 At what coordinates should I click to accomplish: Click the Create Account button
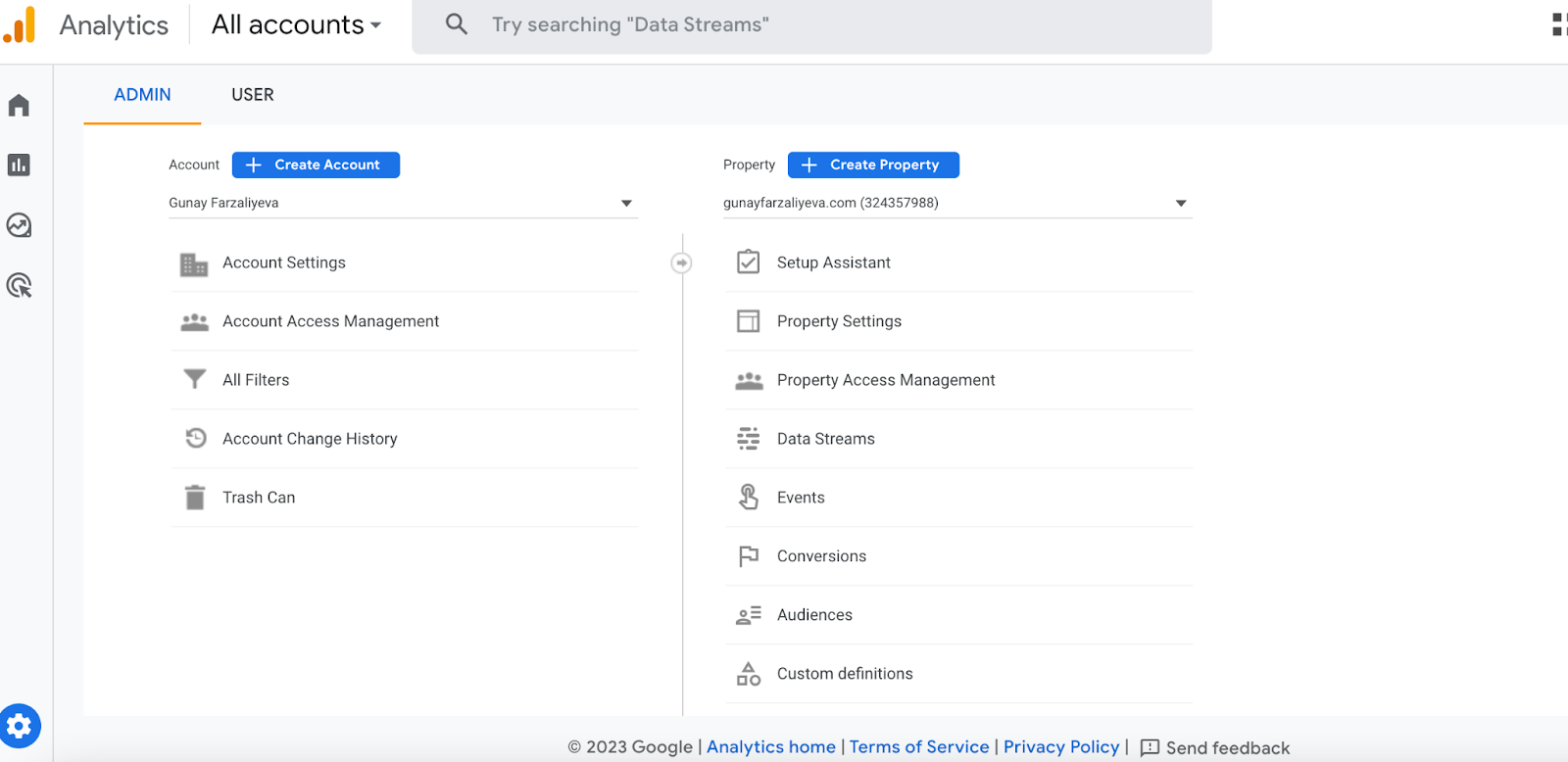coord(316,165)
